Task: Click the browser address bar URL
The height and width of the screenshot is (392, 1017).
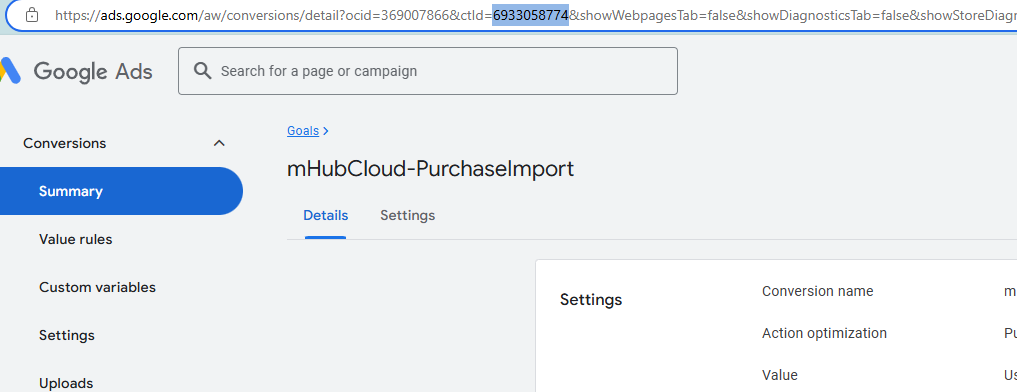Action: pos(536,15)
